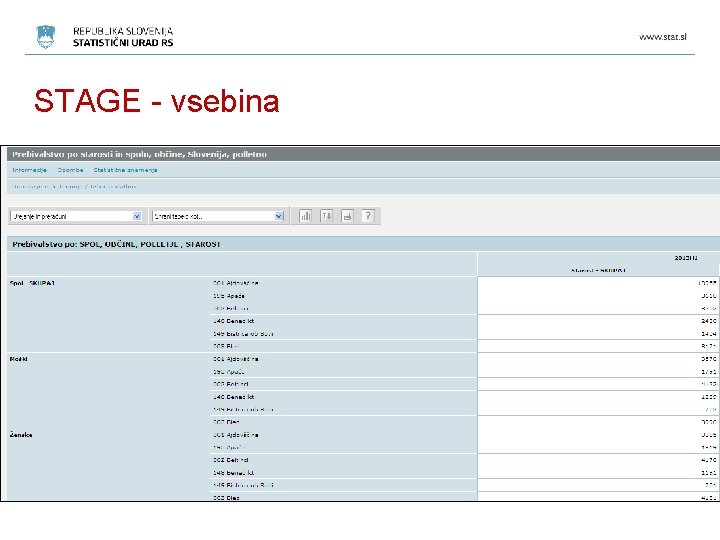Visit the www.stat.si link
The image size is (720, 540).
[663, 37]
